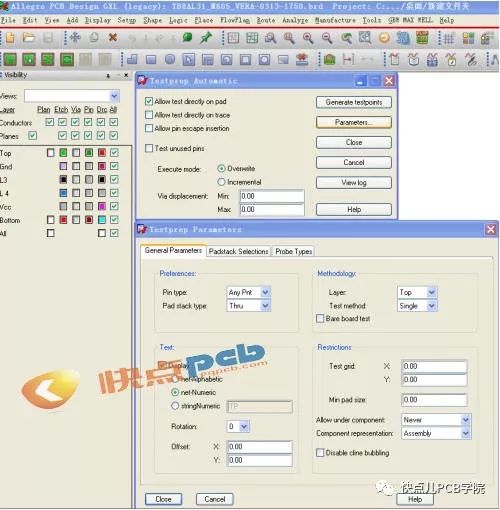
Task: Click the red island delete shape icon
Action: pyautogui.click(x=302, y=60)
